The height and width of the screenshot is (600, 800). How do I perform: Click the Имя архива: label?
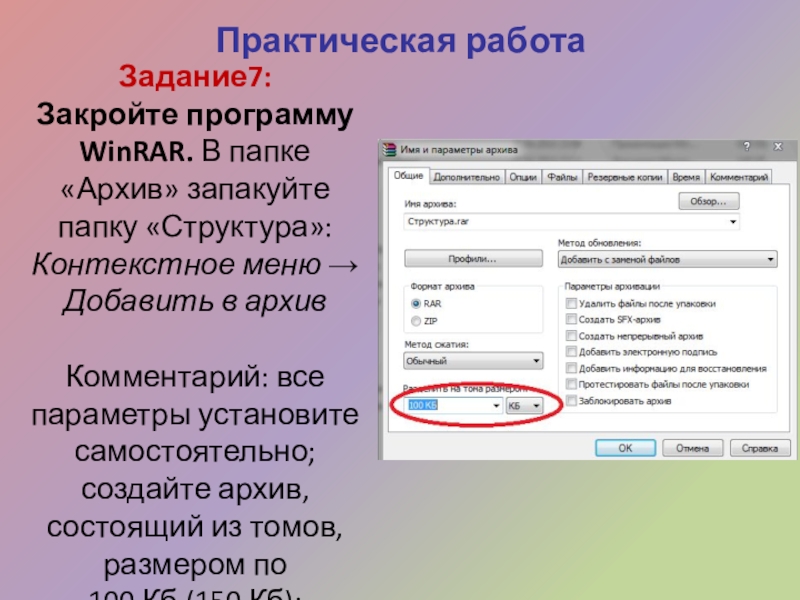click(x=430, y=204)
